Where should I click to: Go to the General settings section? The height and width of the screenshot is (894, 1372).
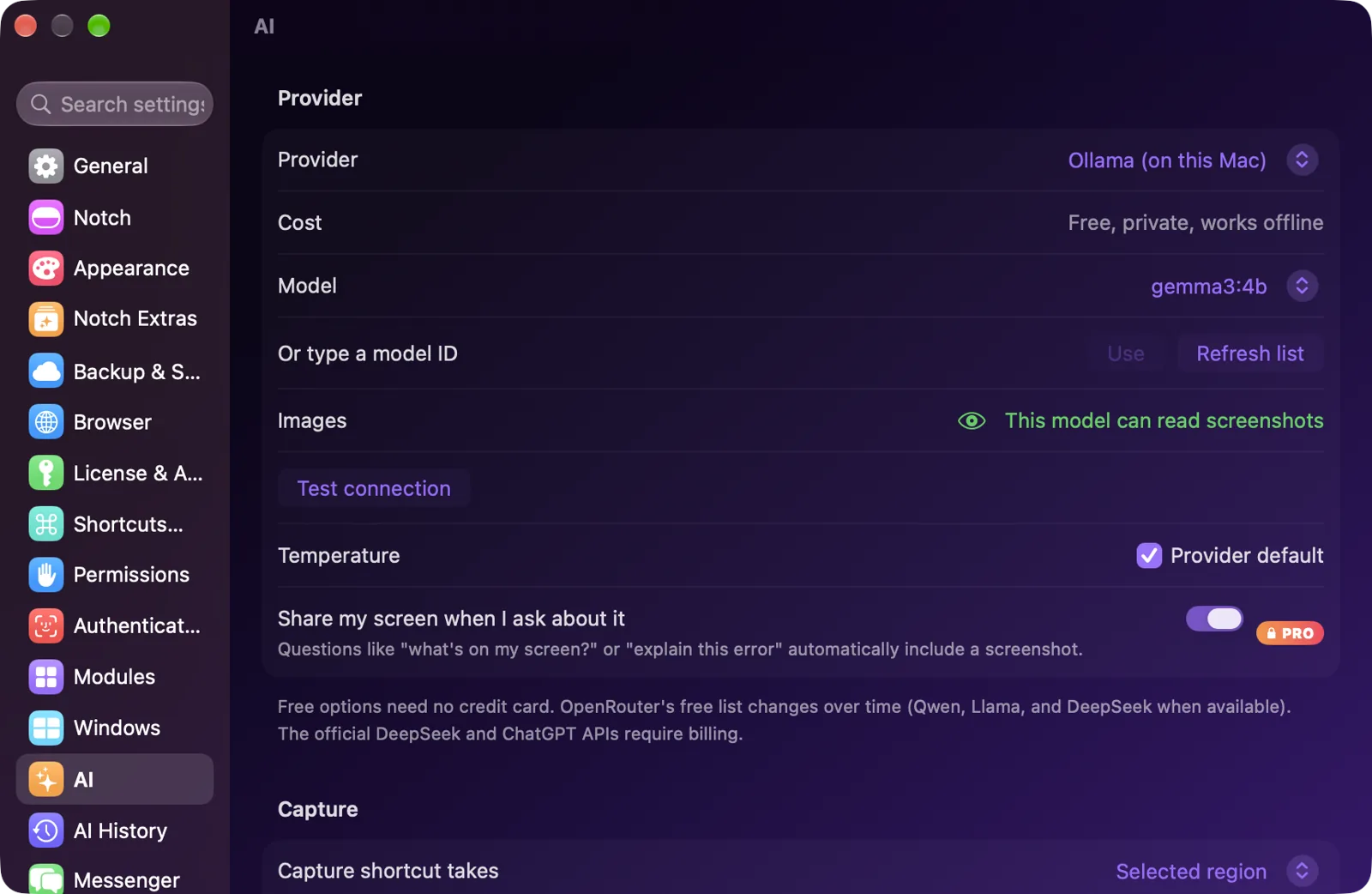point(115,166)
